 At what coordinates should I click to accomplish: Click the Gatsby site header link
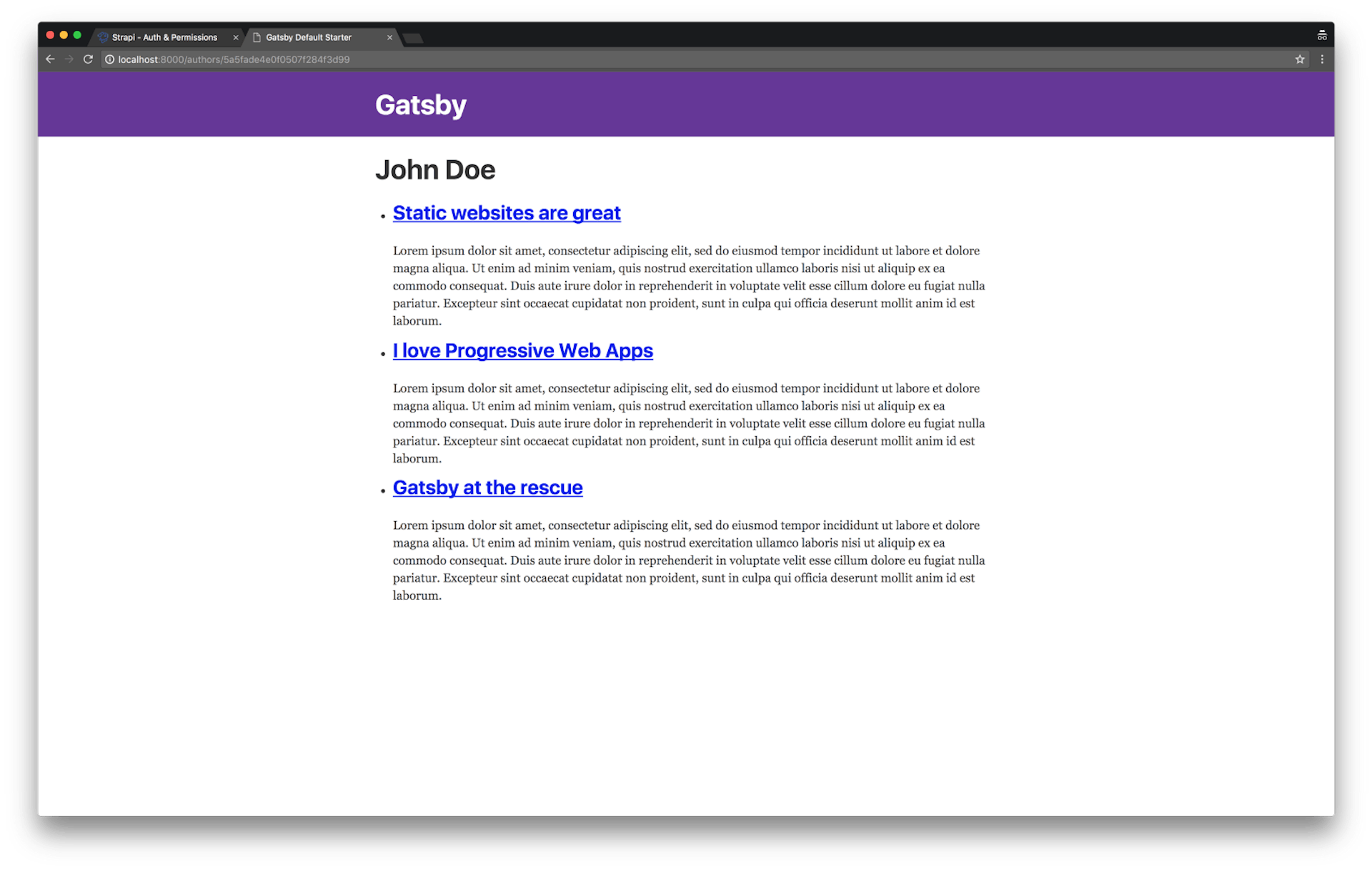point(420,104)
